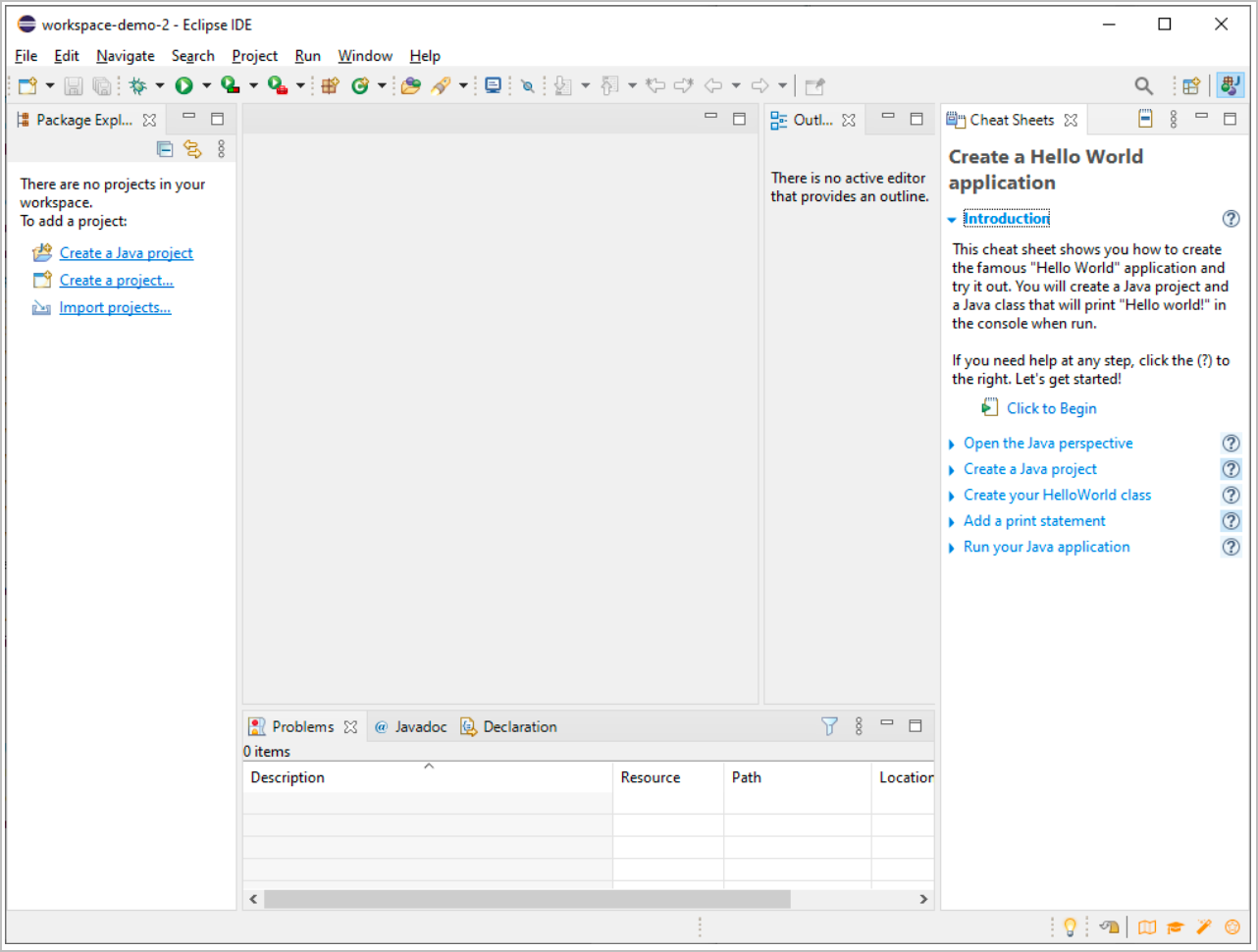The width and height of the screenshot is (1258, 952).
Task: Click the Last Edit Location icon
Action: 655,86
